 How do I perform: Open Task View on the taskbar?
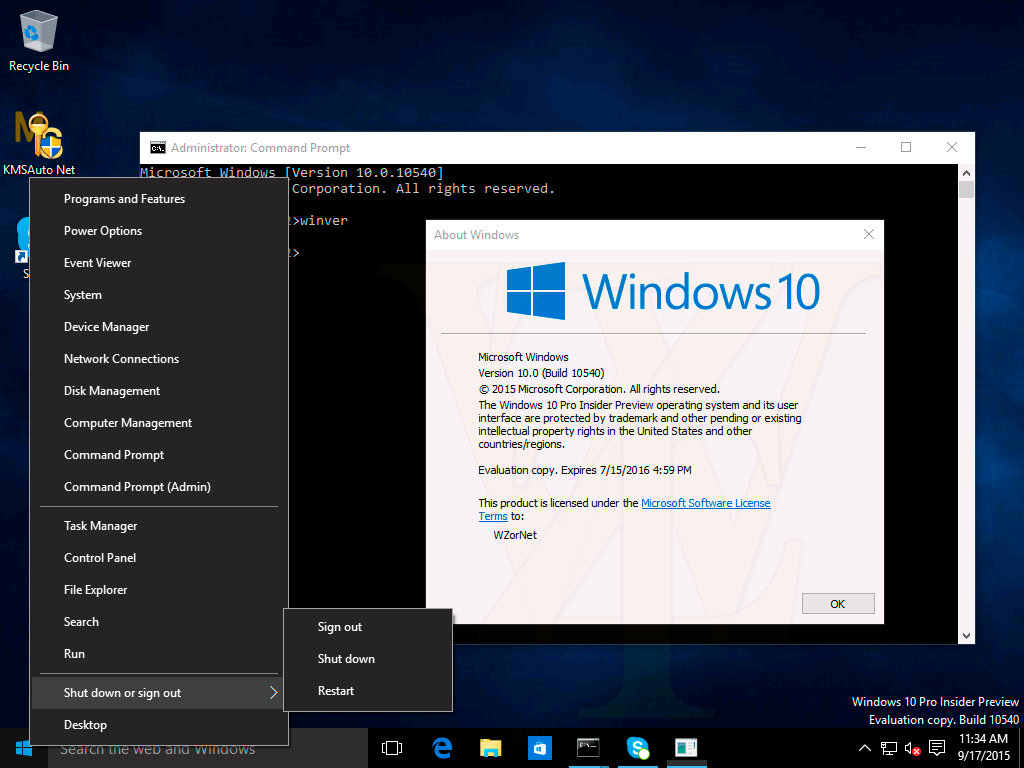(x=392, y=748)
